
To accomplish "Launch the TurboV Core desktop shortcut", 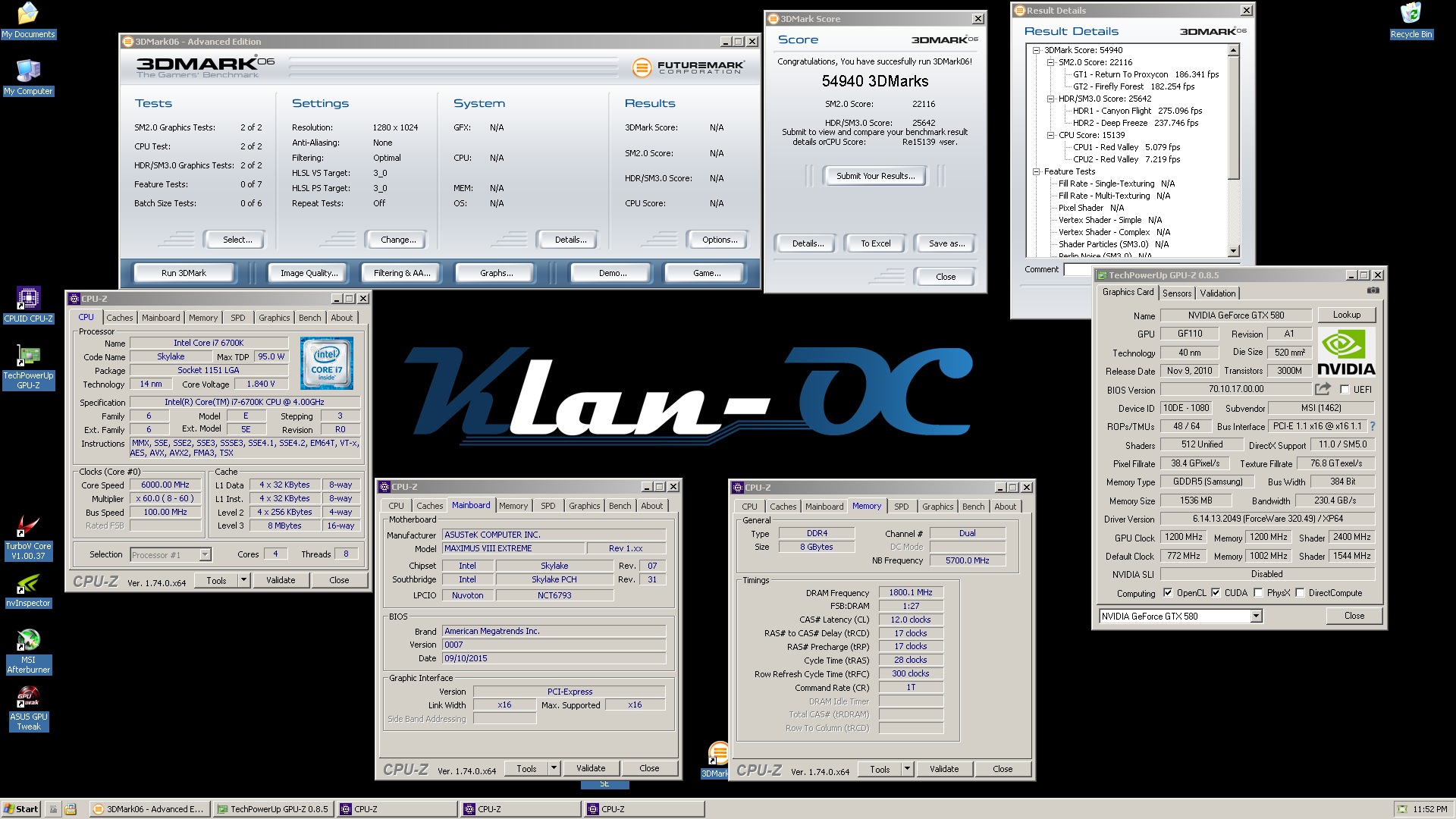I will 28,538.
